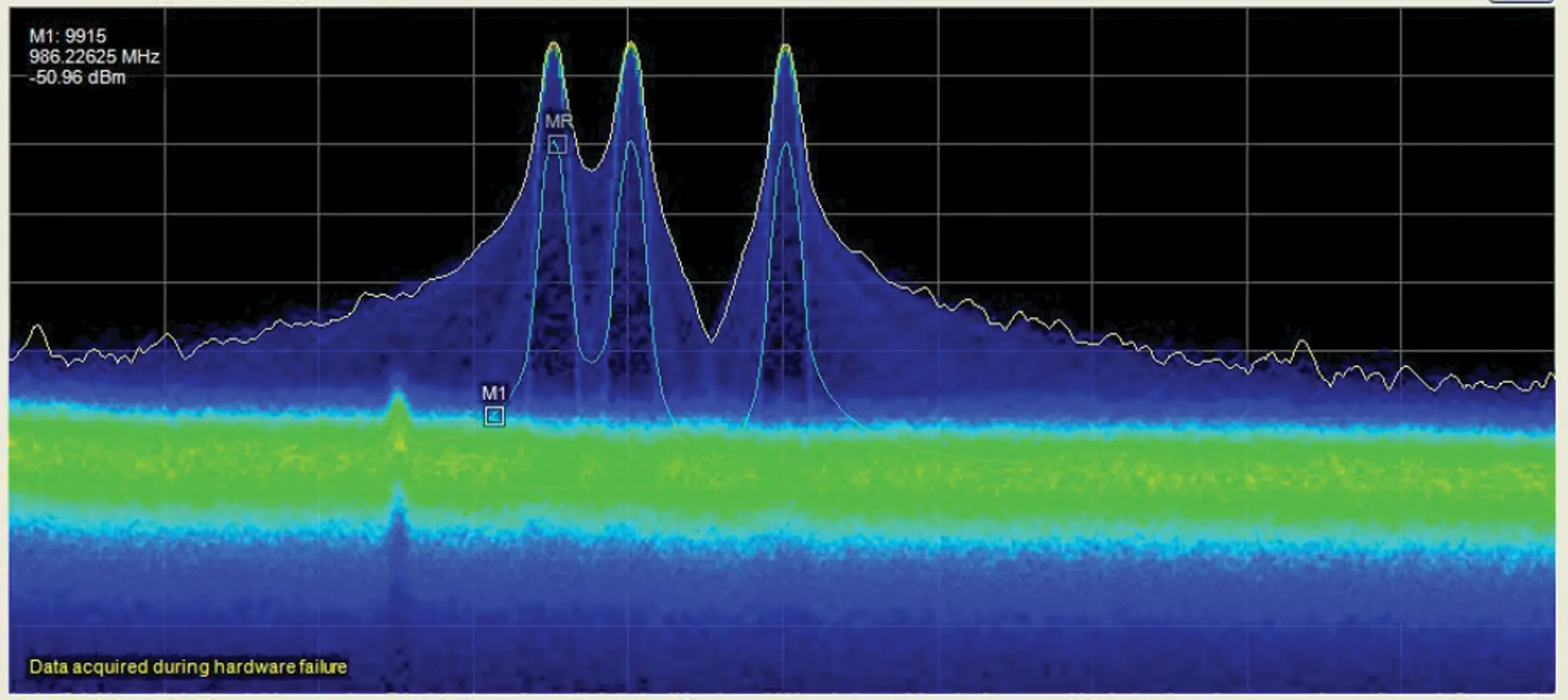This screenshot has width=1568, height=700.
Task: Select the MR reference marker box
Action: point(557,145)
